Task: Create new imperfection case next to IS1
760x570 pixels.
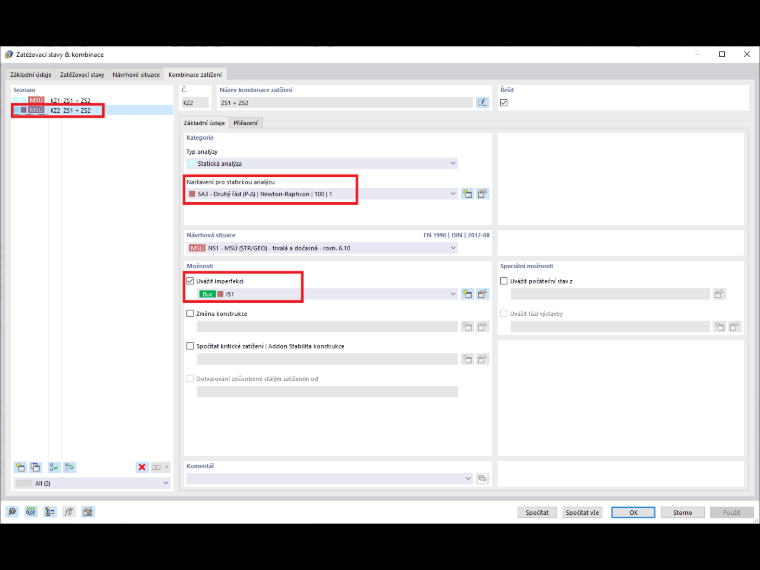Action: 467,294
